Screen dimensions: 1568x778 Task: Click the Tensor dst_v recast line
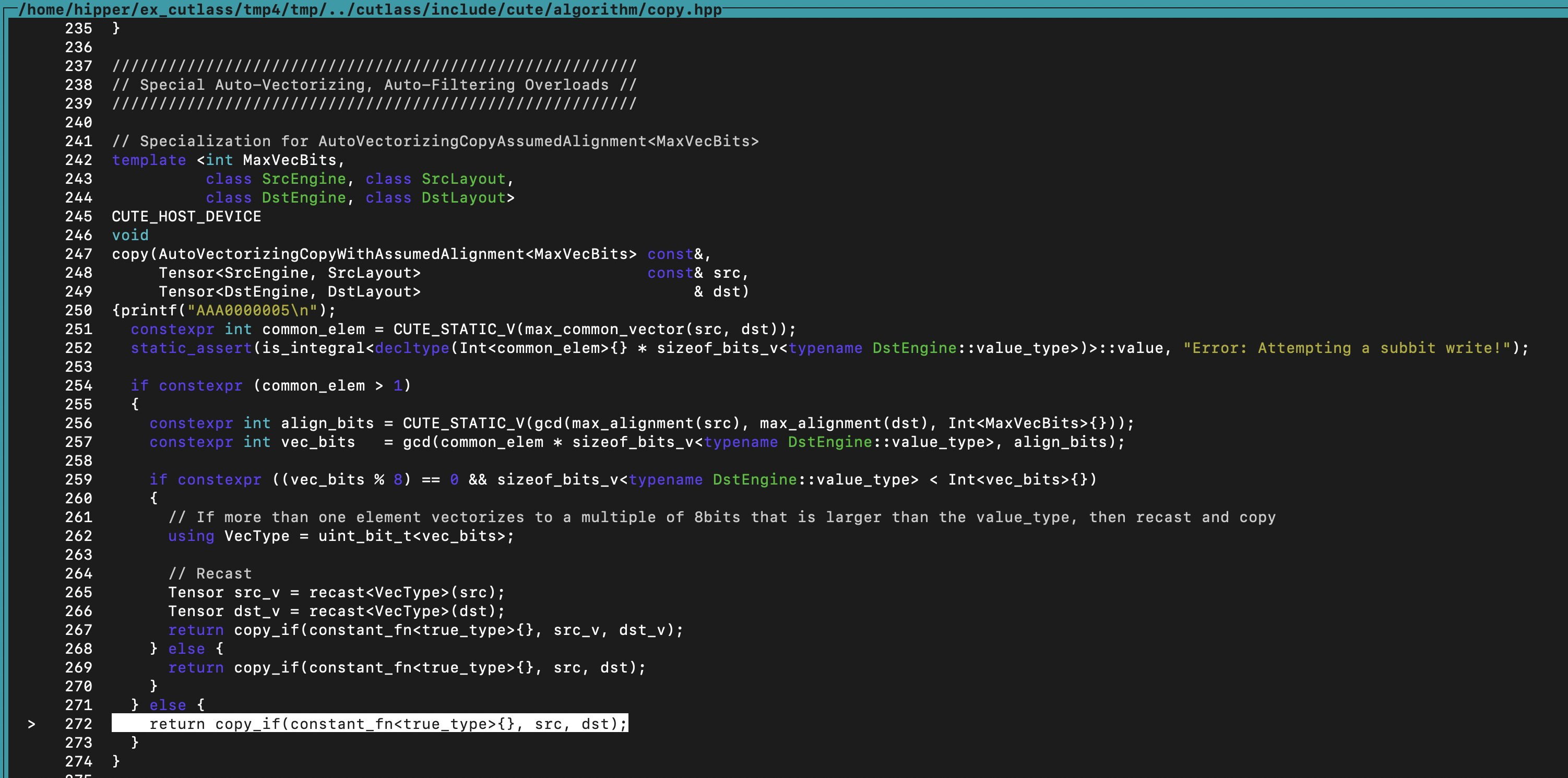[x=336, y=611]
